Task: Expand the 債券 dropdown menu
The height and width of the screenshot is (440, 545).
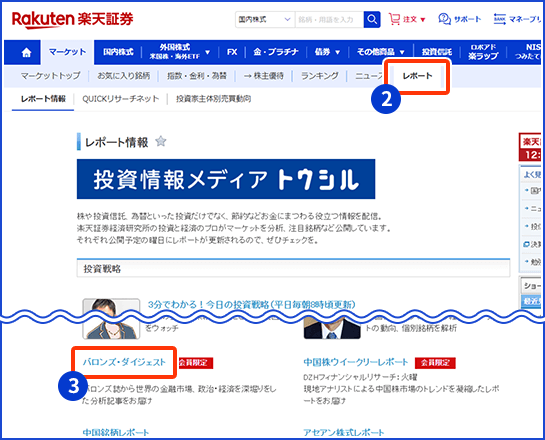Action: click(x=337, y=52)
